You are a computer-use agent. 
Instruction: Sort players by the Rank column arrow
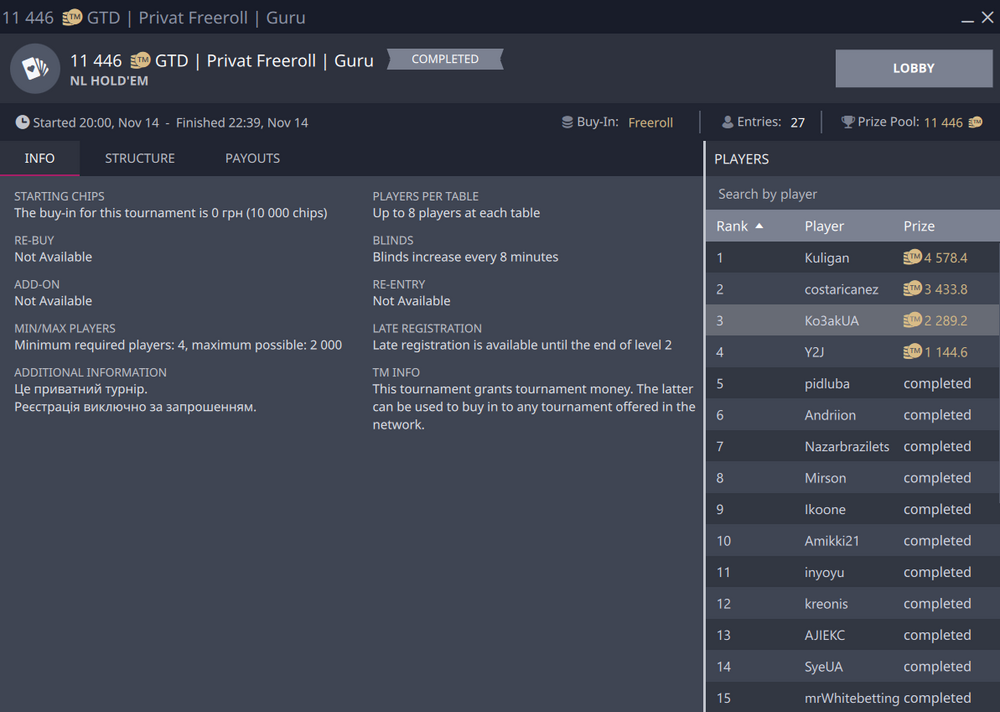pos(759,226)
